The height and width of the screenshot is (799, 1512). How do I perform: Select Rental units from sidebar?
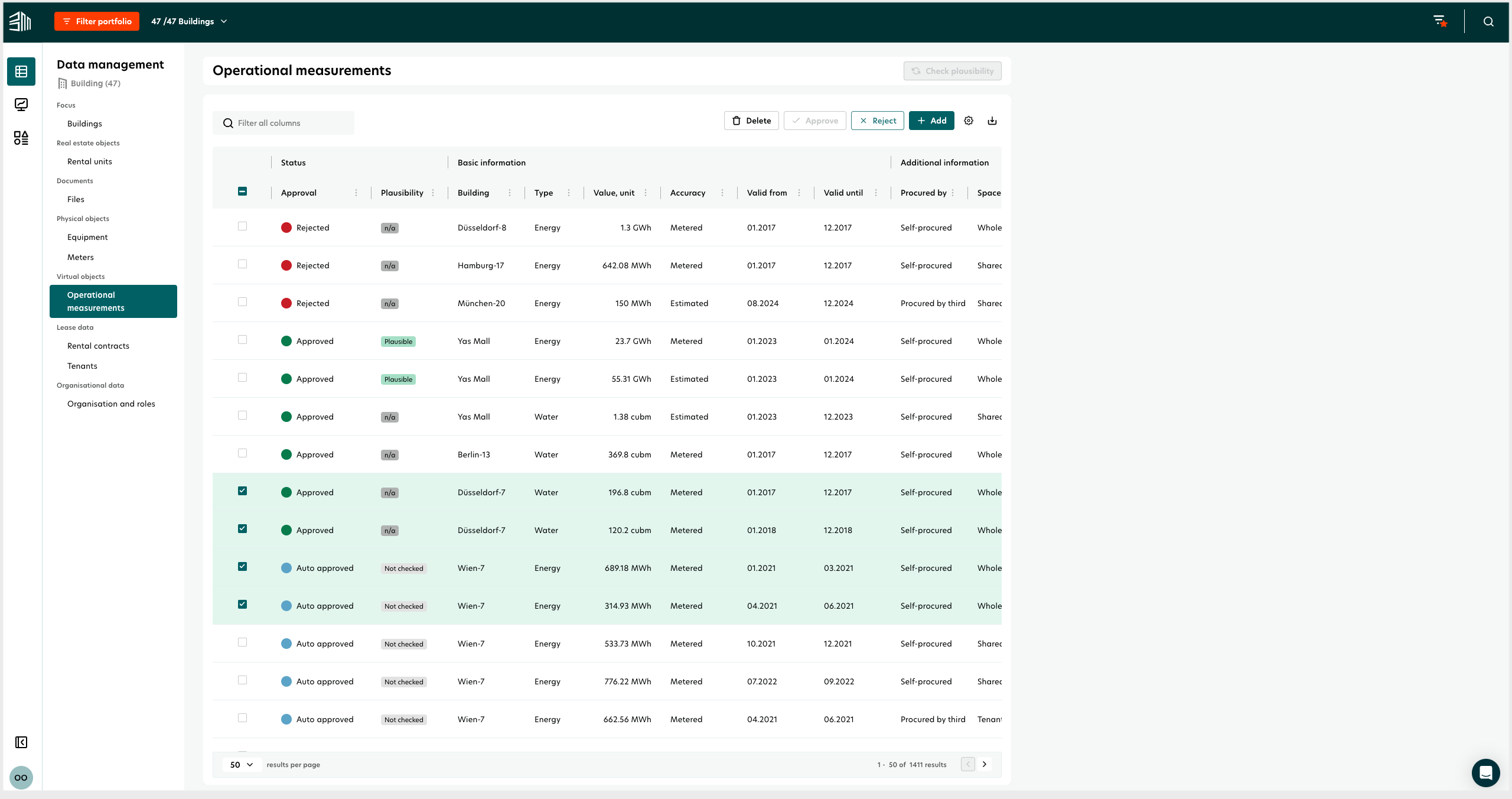click(x=91, y=161)
